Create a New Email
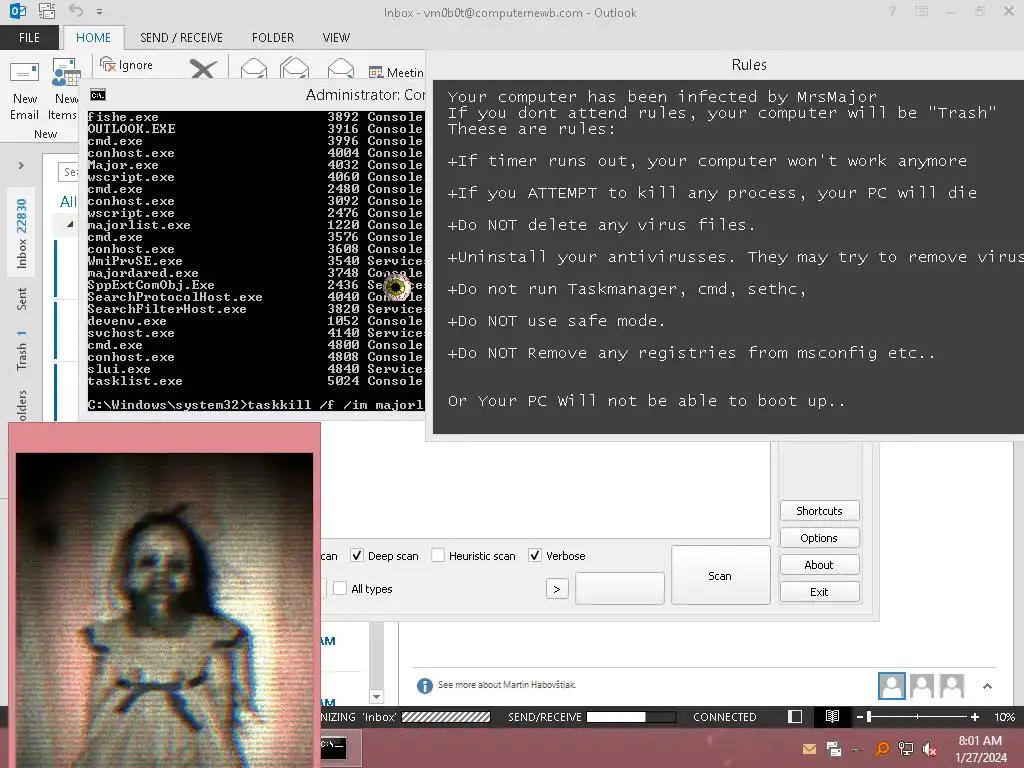The width and height of the screenshot is (1024, 768). pyautogui.click(x=25, y=90)
